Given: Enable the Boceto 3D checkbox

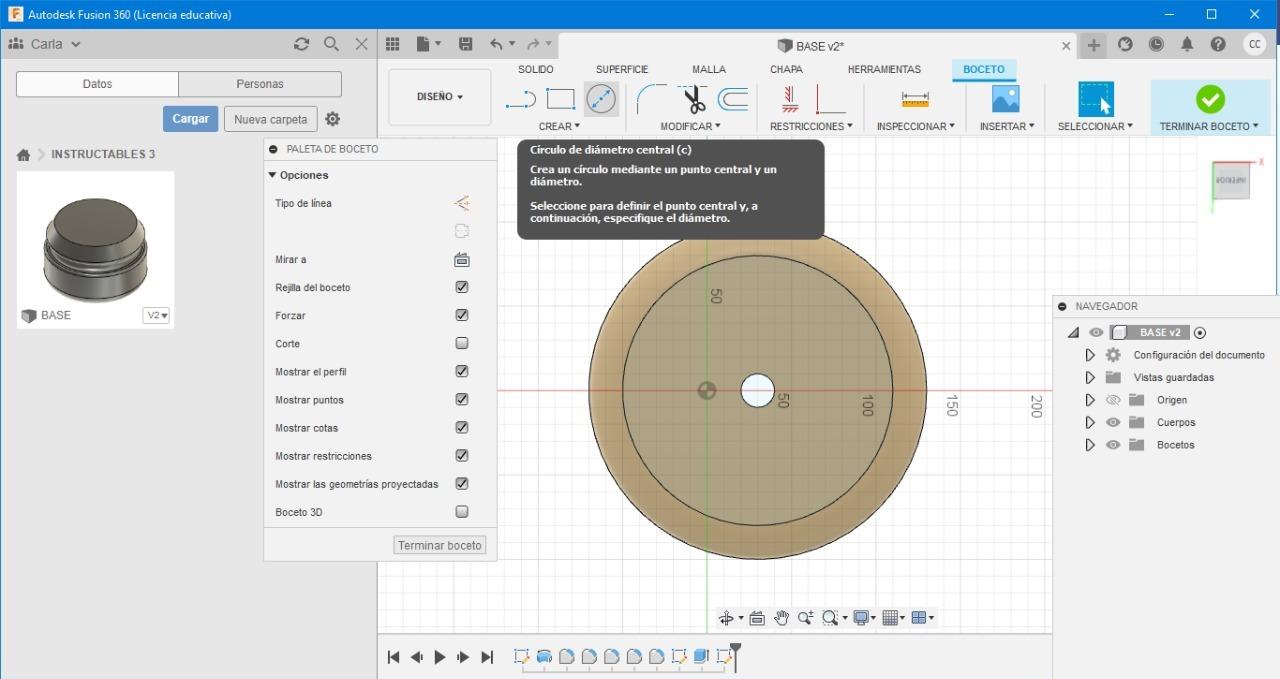Looking at the screenshot, I should 462,512.
